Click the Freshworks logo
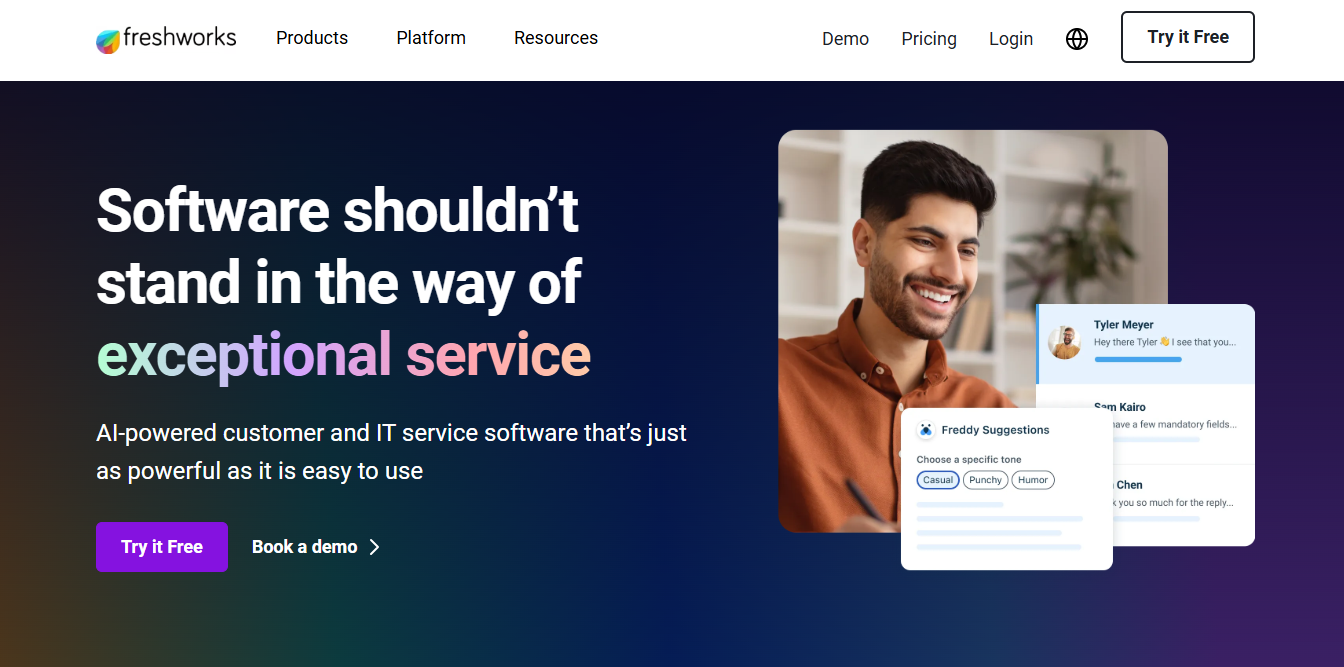Viewport: 1344px width, 667px height. click(x=165, y=38)
